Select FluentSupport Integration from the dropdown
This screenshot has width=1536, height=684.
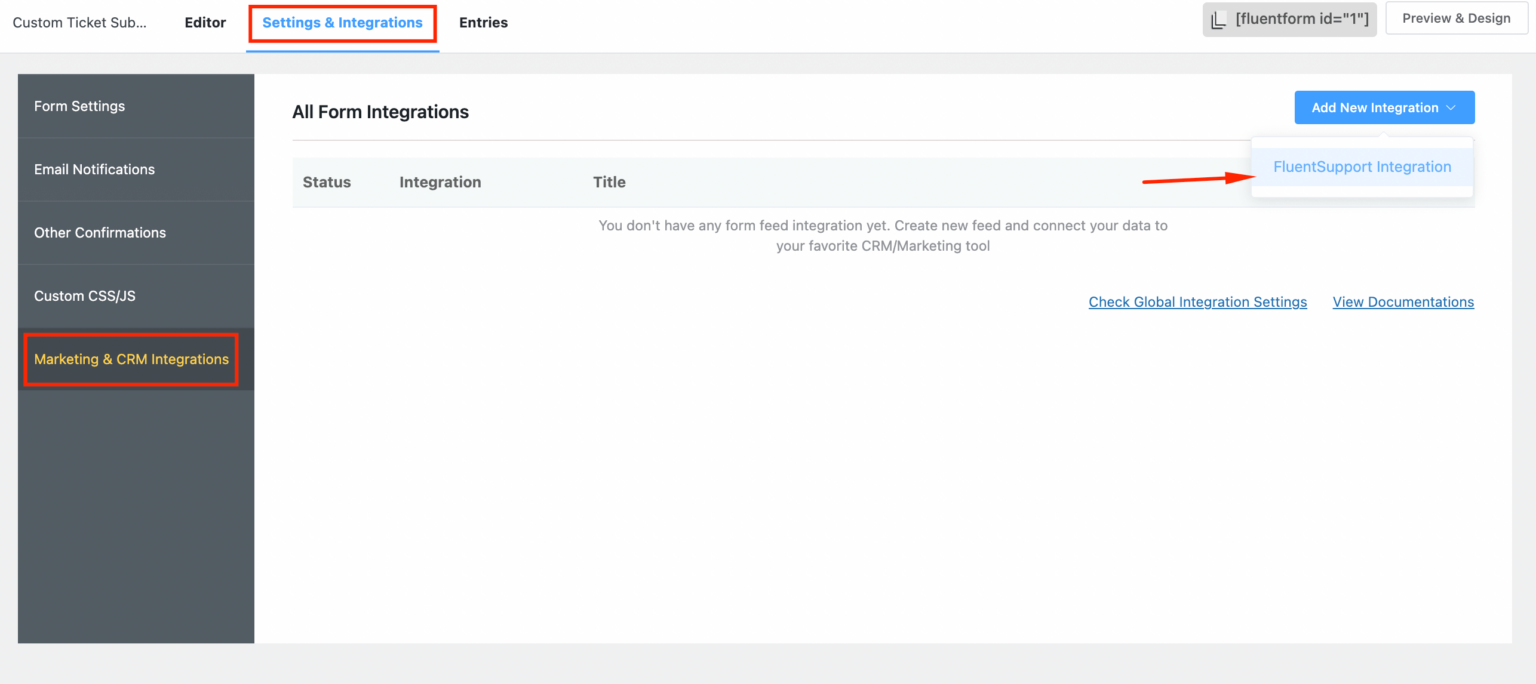tap(1362, 166)
